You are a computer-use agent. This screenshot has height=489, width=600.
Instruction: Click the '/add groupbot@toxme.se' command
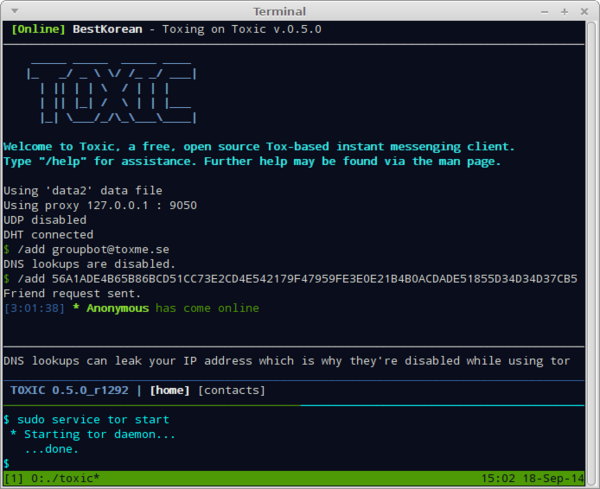(x=93, y=249)
